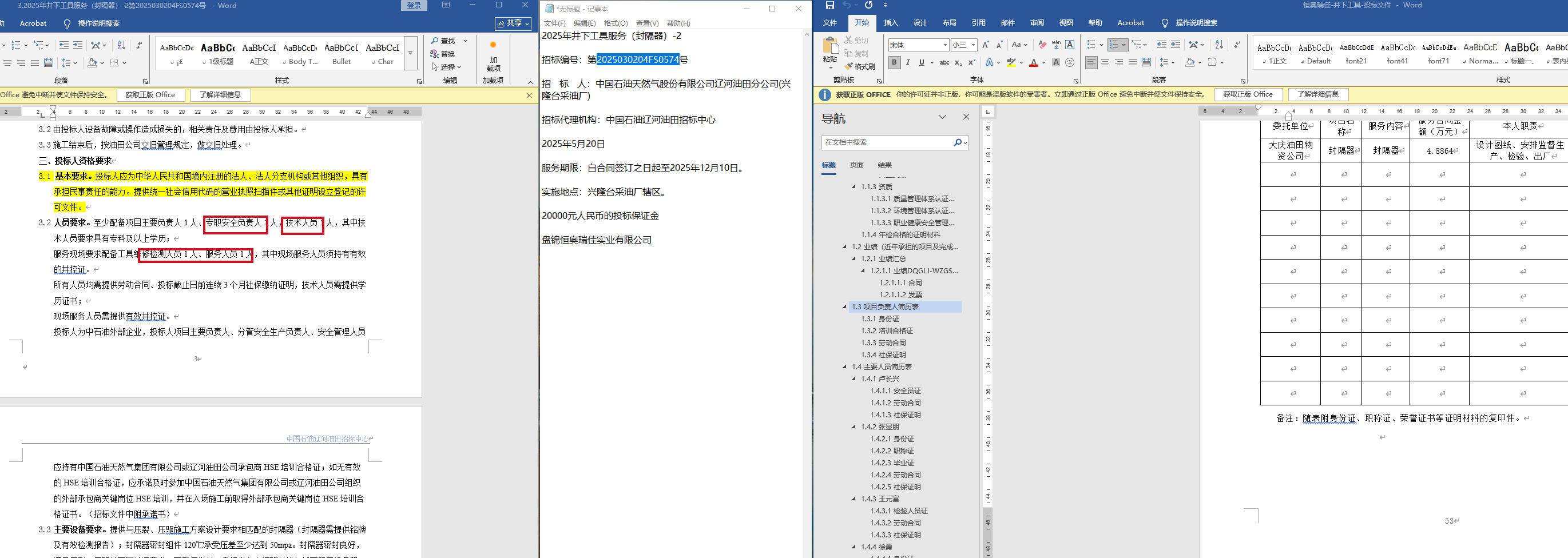The width and height of the screenshot is (1568, 558).
Task: Sort text A-Z in left Word ribbon
Action: (x=121, y=45)
